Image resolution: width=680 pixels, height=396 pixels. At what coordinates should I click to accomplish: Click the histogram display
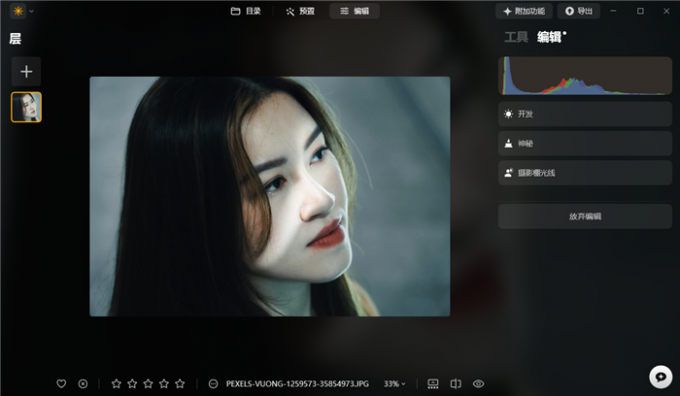point(585,76)
